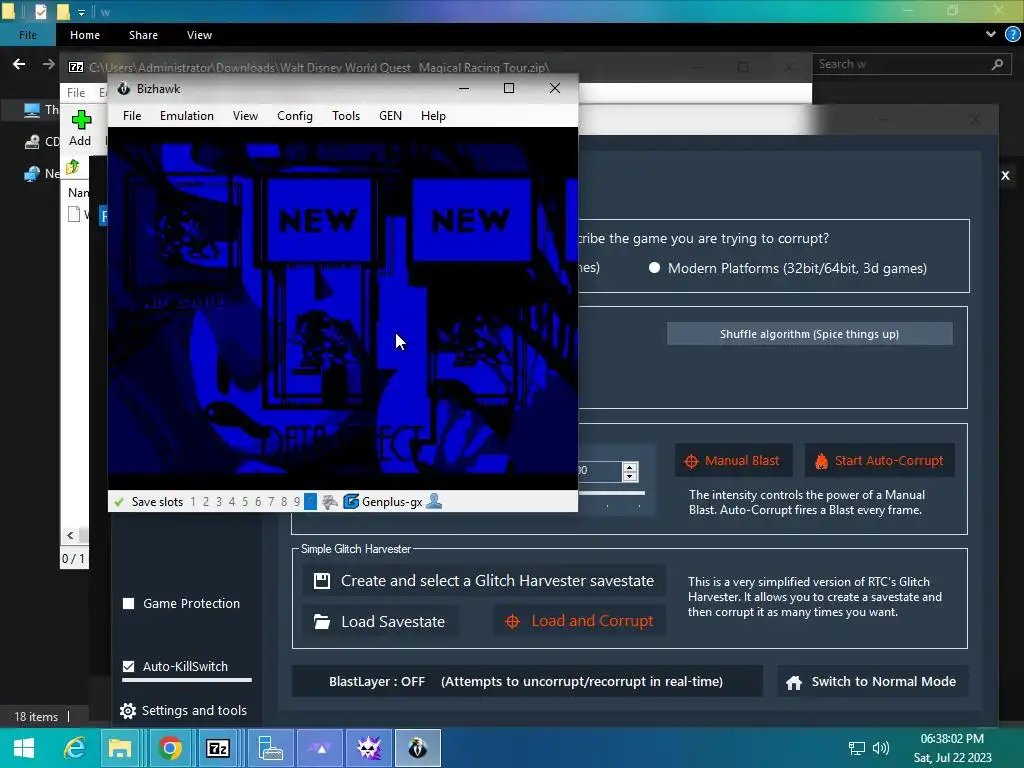
Task: Click Shuffle algorithm (Spice things up)
Action: [x=809, y=334]
